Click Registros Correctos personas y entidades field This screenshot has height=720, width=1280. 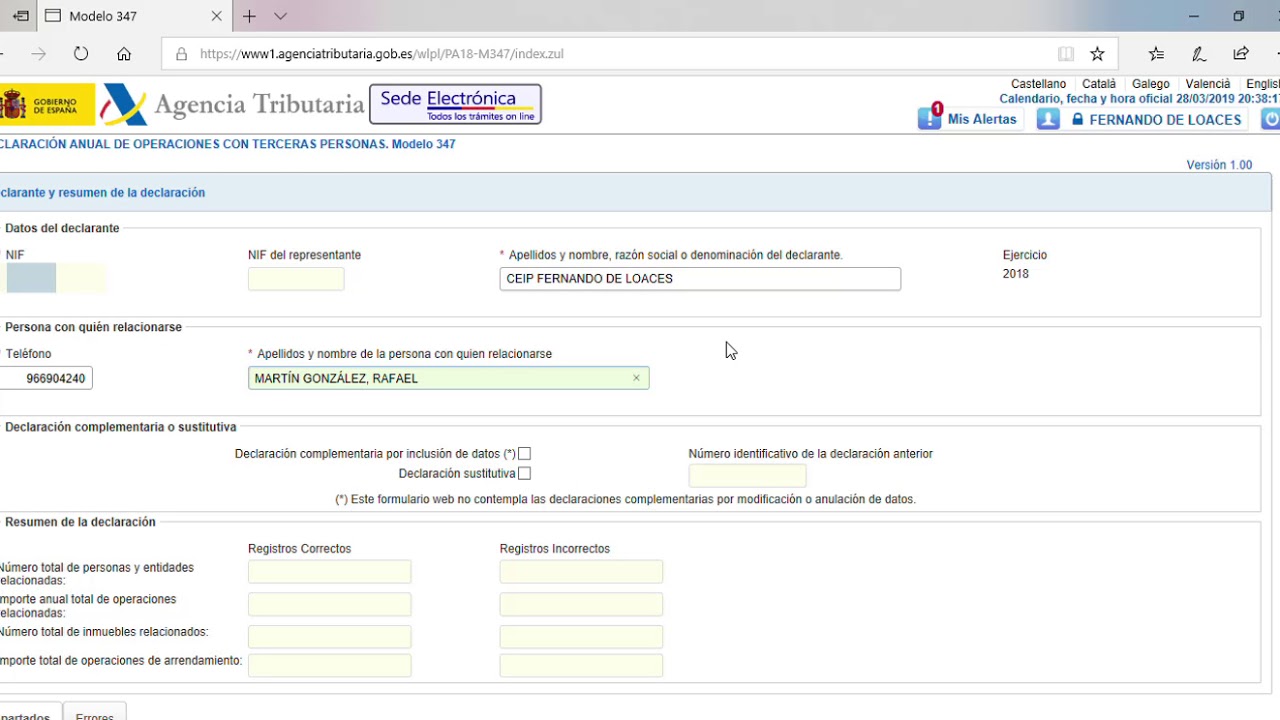[330, 572]
